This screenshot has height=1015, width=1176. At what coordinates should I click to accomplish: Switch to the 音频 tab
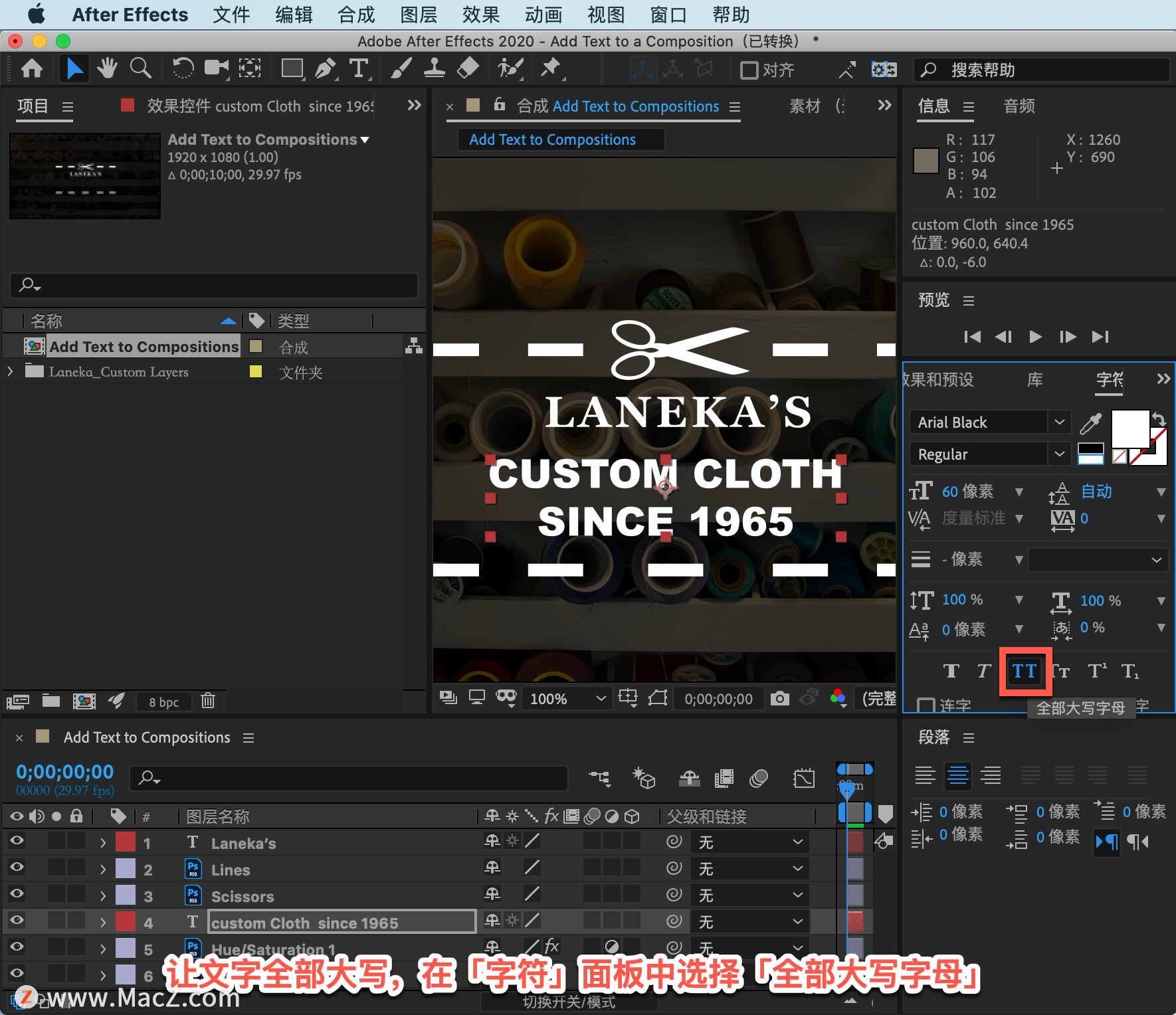1019,106
